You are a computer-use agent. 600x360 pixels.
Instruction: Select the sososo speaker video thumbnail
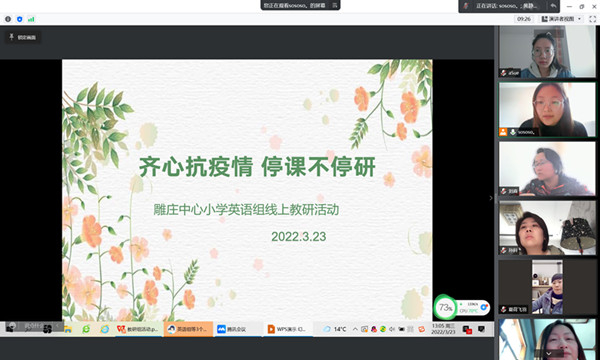point(547,110)
